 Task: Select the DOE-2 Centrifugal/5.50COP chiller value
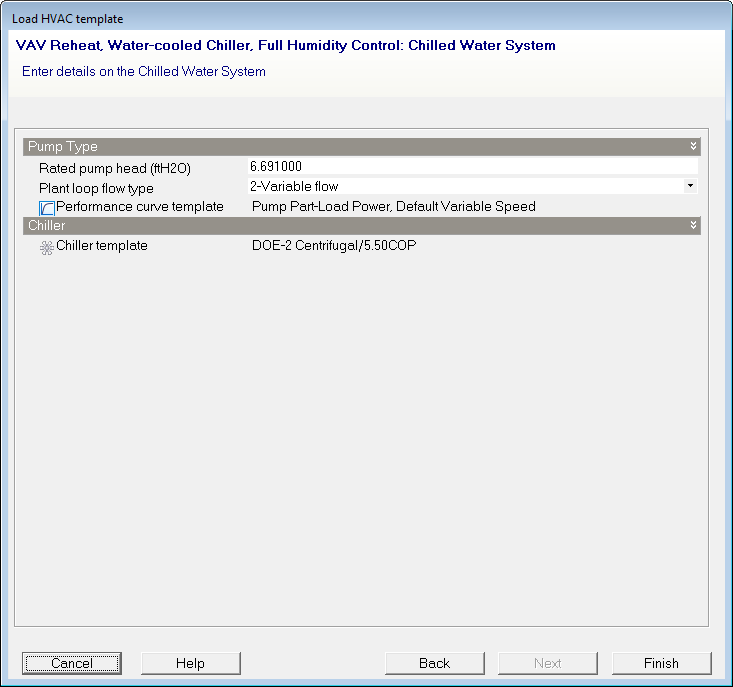click(334, 246)
